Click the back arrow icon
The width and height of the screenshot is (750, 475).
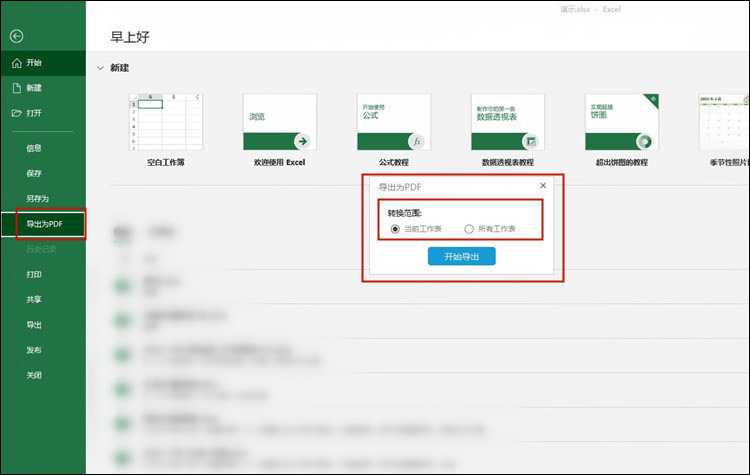click(16, 36)
